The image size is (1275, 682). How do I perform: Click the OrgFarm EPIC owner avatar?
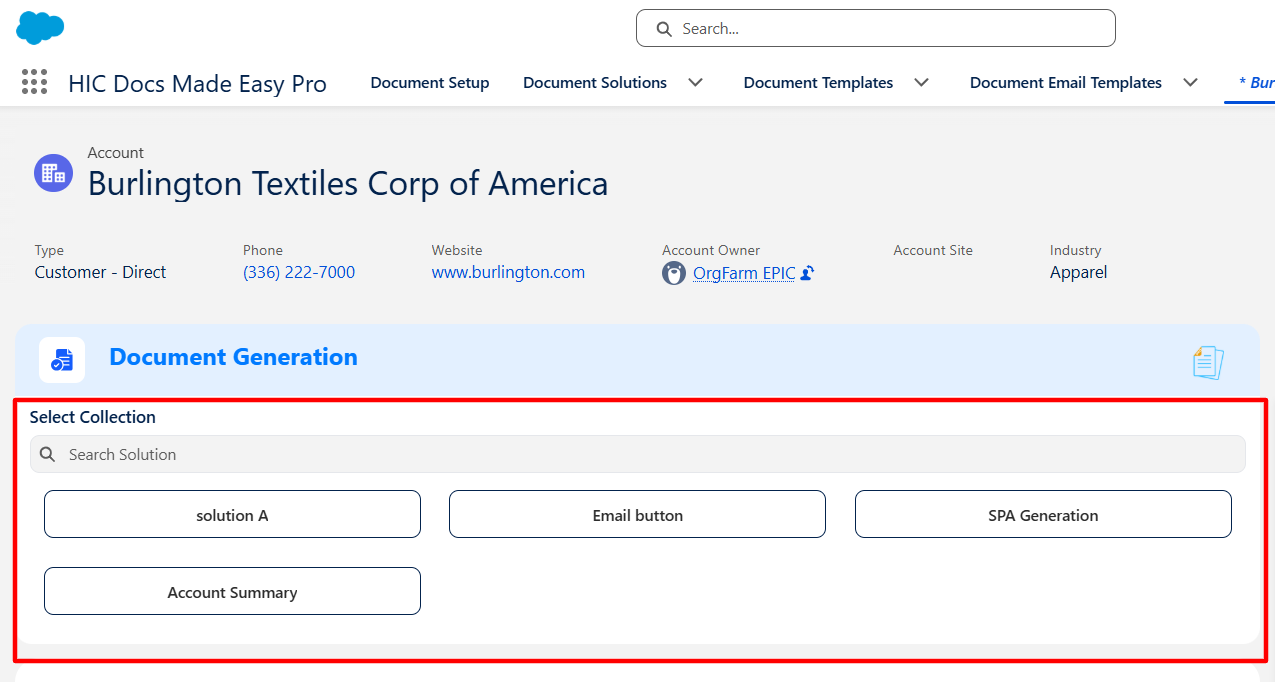tap(674, 273)
